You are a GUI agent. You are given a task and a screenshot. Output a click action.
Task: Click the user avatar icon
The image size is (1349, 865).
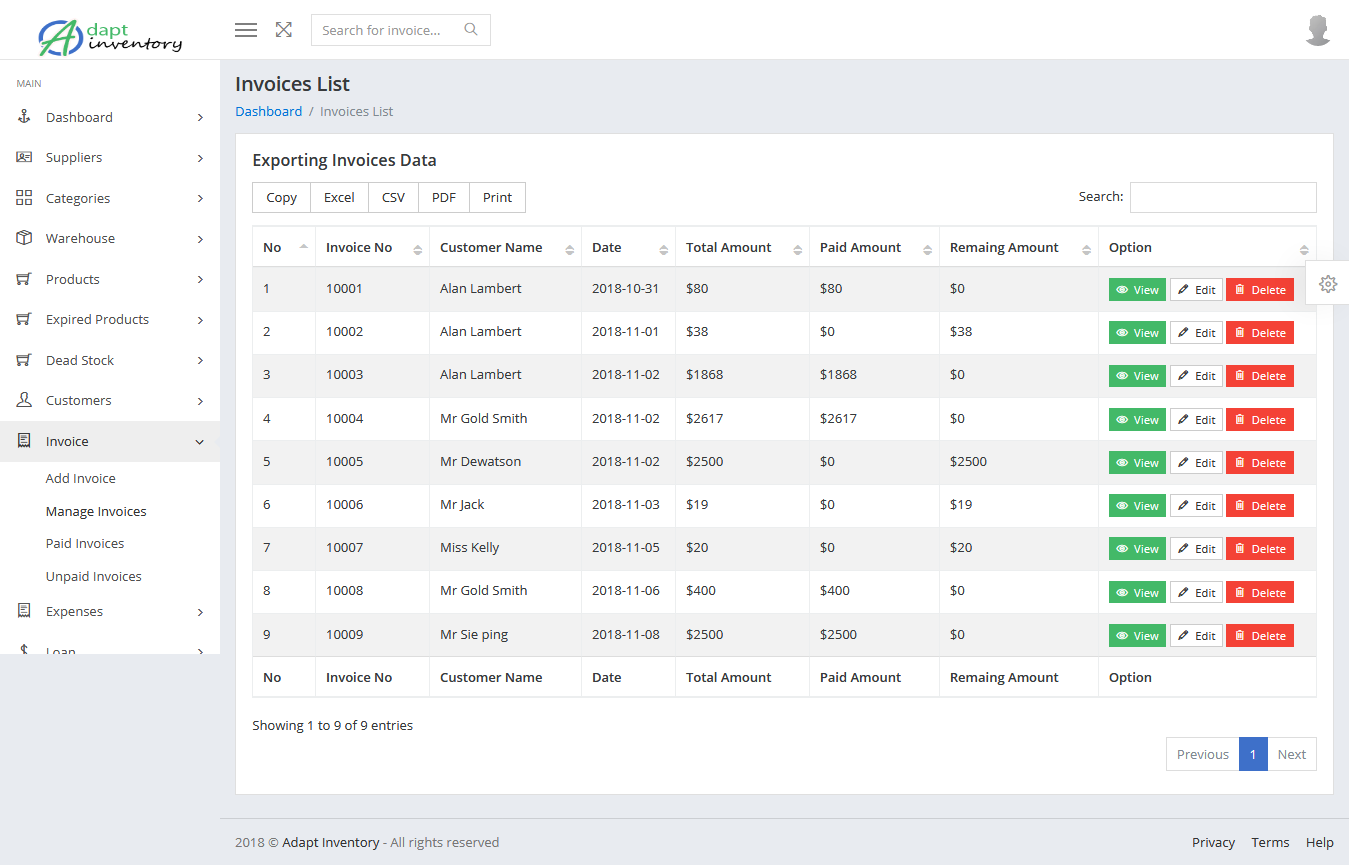coord(1318,30)
